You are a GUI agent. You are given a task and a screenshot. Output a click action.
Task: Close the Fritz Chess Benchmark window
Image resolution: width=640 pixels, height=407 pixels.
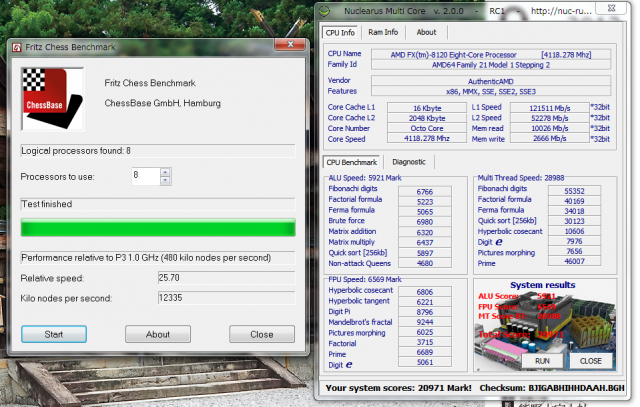click(x=290, y=44)
